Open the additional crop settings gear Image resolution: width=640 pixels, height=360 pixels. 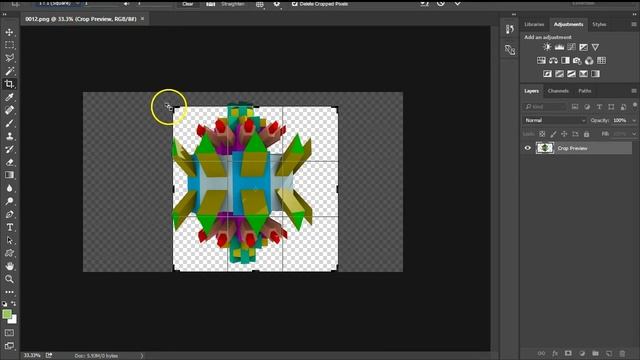click(277, 4)
